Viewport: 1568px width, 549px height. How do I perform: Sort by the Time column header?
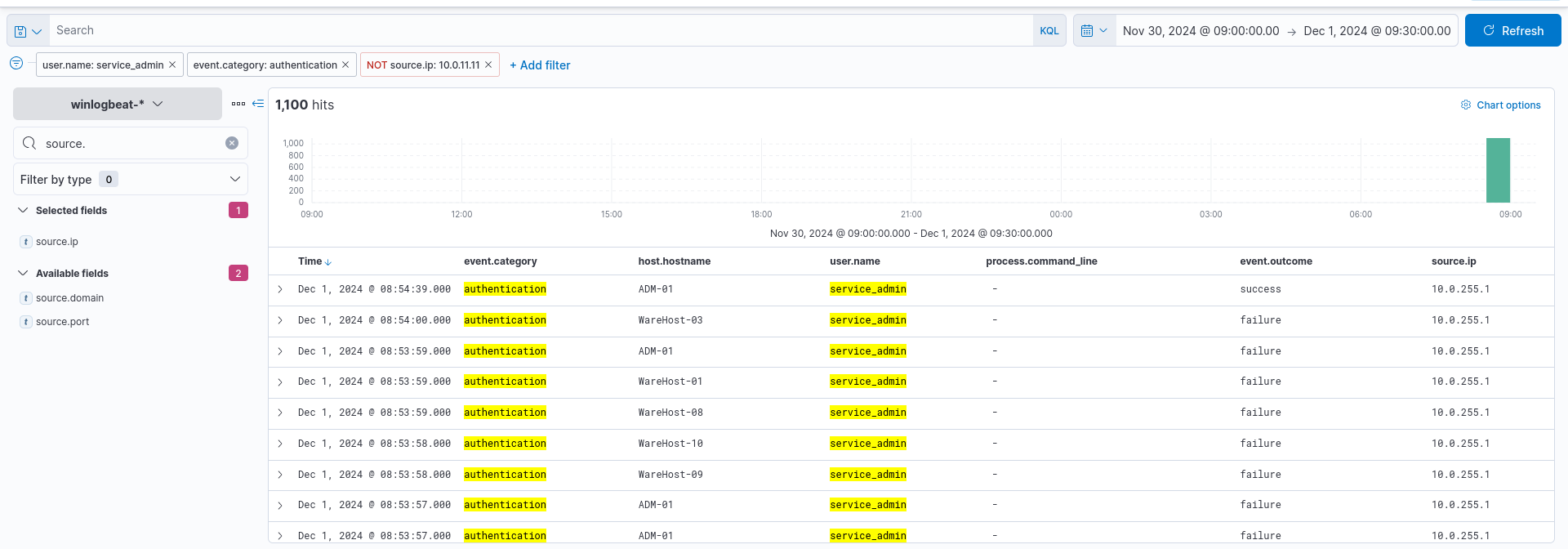pos(314,261)
